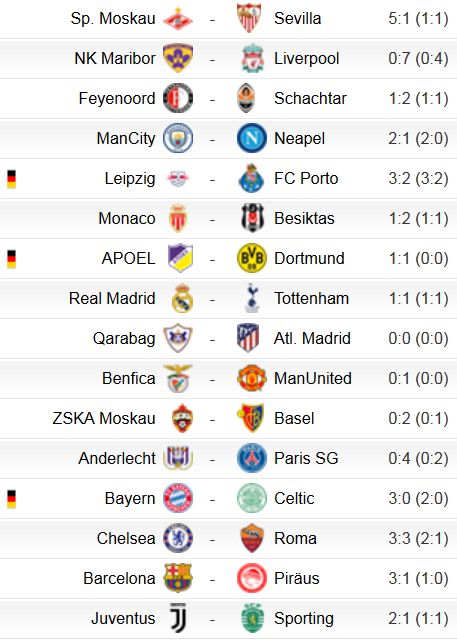Click the Borussia Dortmund BVB logo
457x640 pixels.
252,258
